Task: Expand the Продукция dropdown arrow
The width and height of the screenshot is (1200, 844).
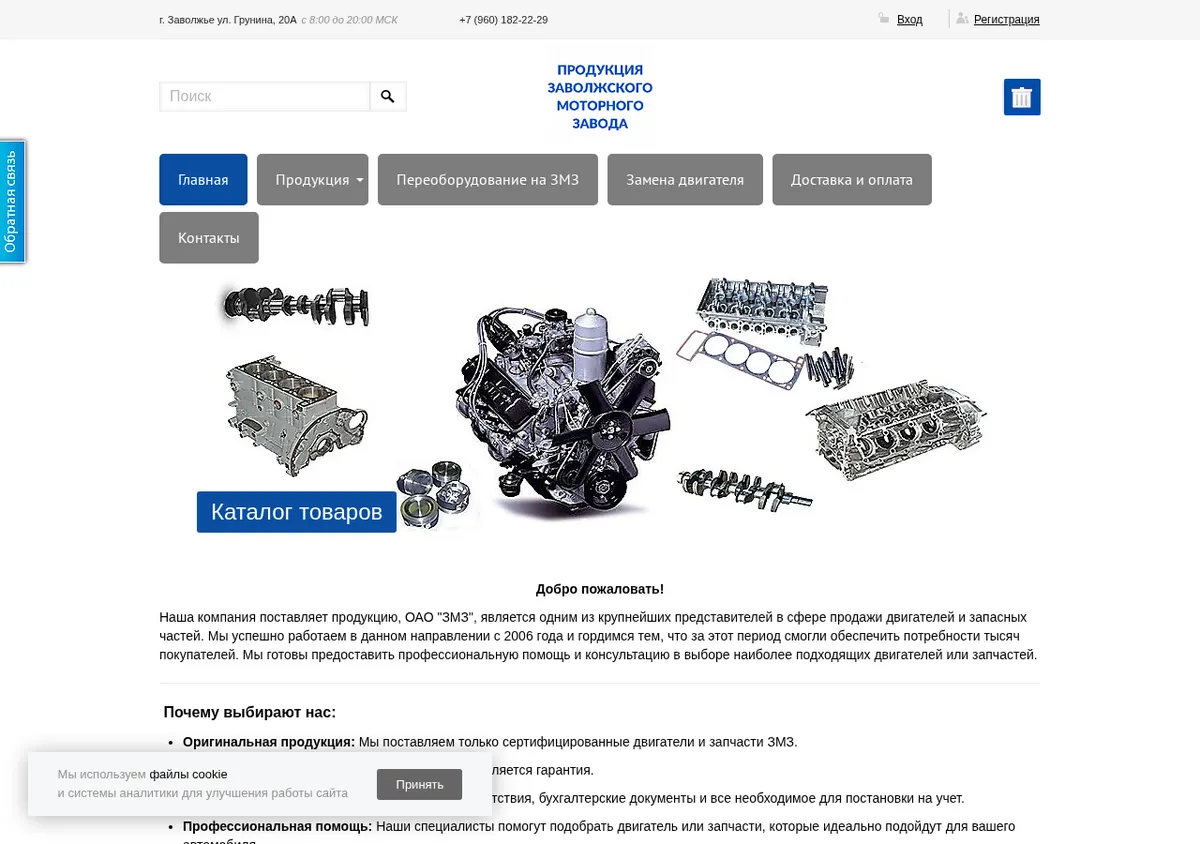Action: 360,180
